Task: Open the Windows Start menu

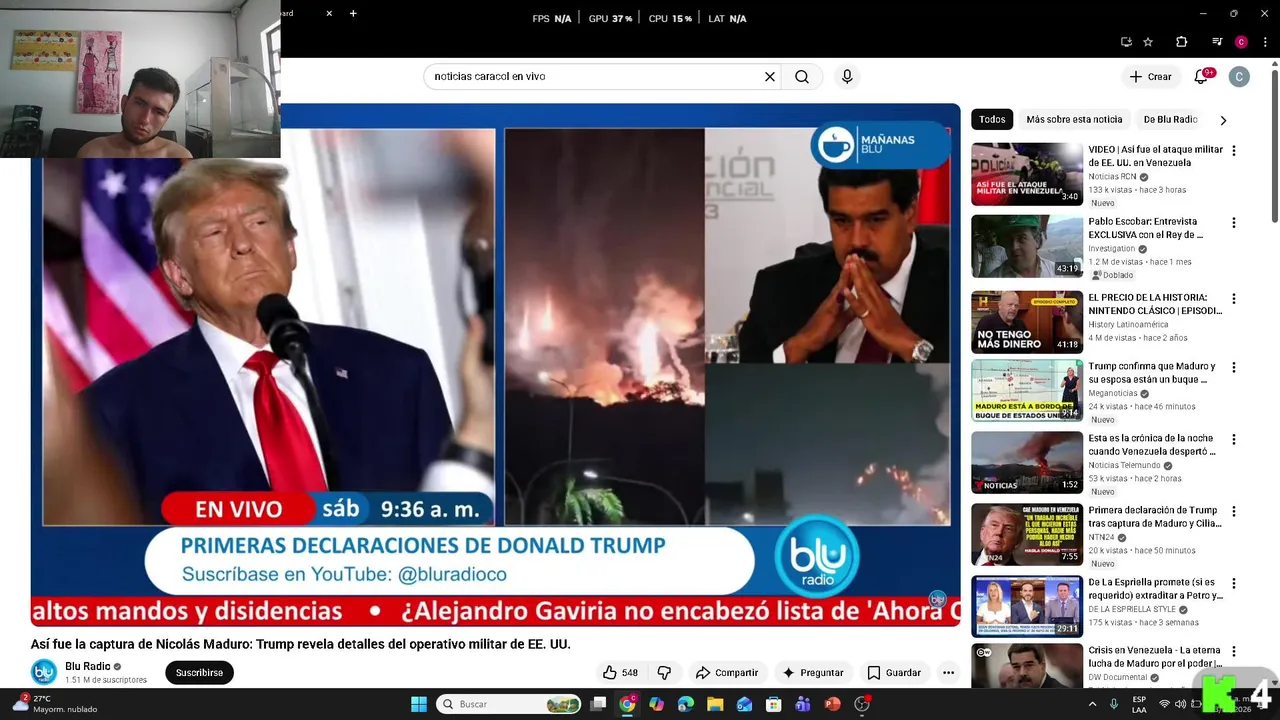Action: click(419, 704)
